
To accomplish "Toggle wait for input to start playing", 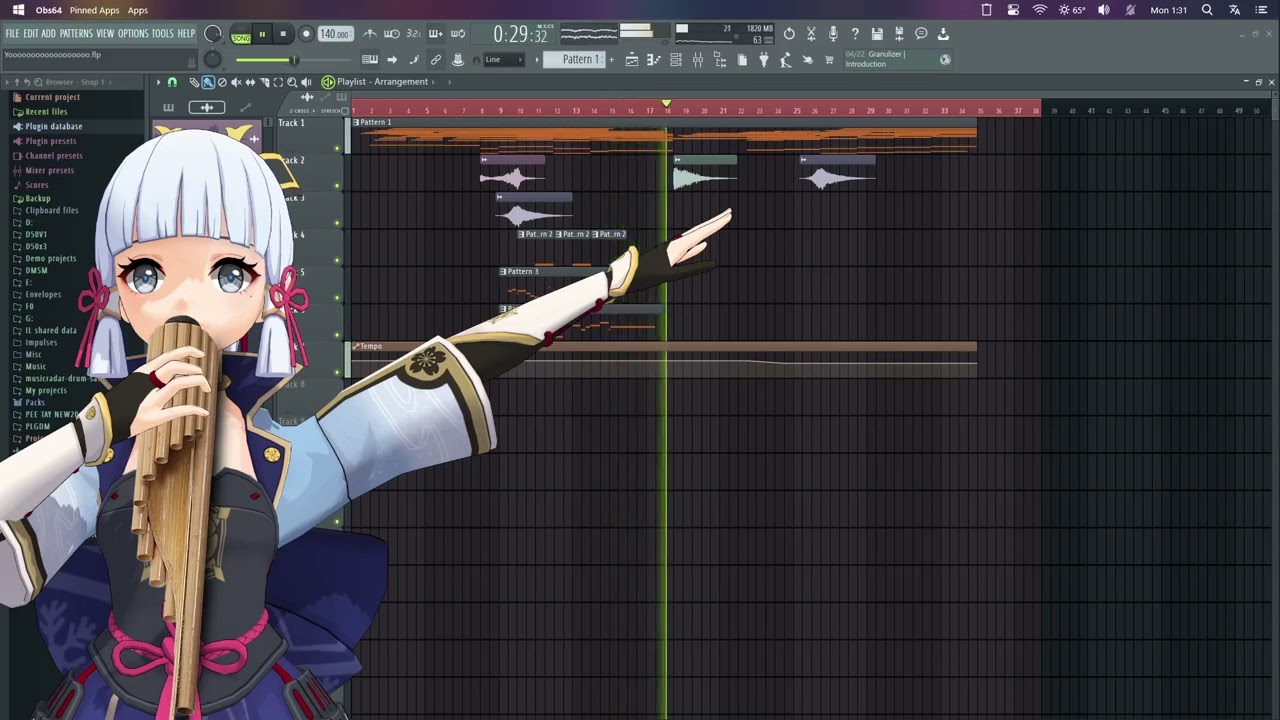I will [392, 34].
